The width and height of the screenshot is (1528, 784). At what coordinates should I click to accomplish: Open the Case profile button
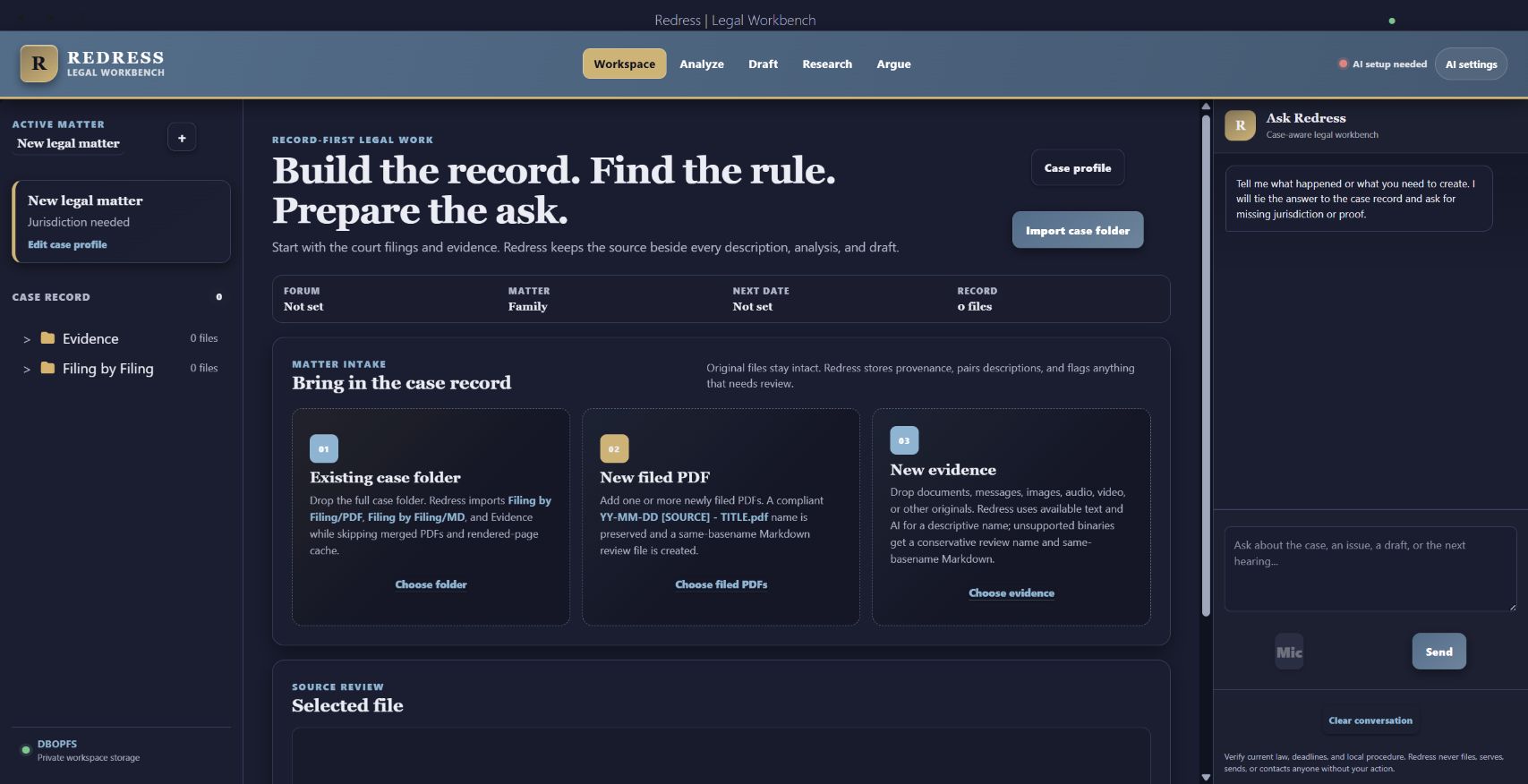(x=1078, y=167)
